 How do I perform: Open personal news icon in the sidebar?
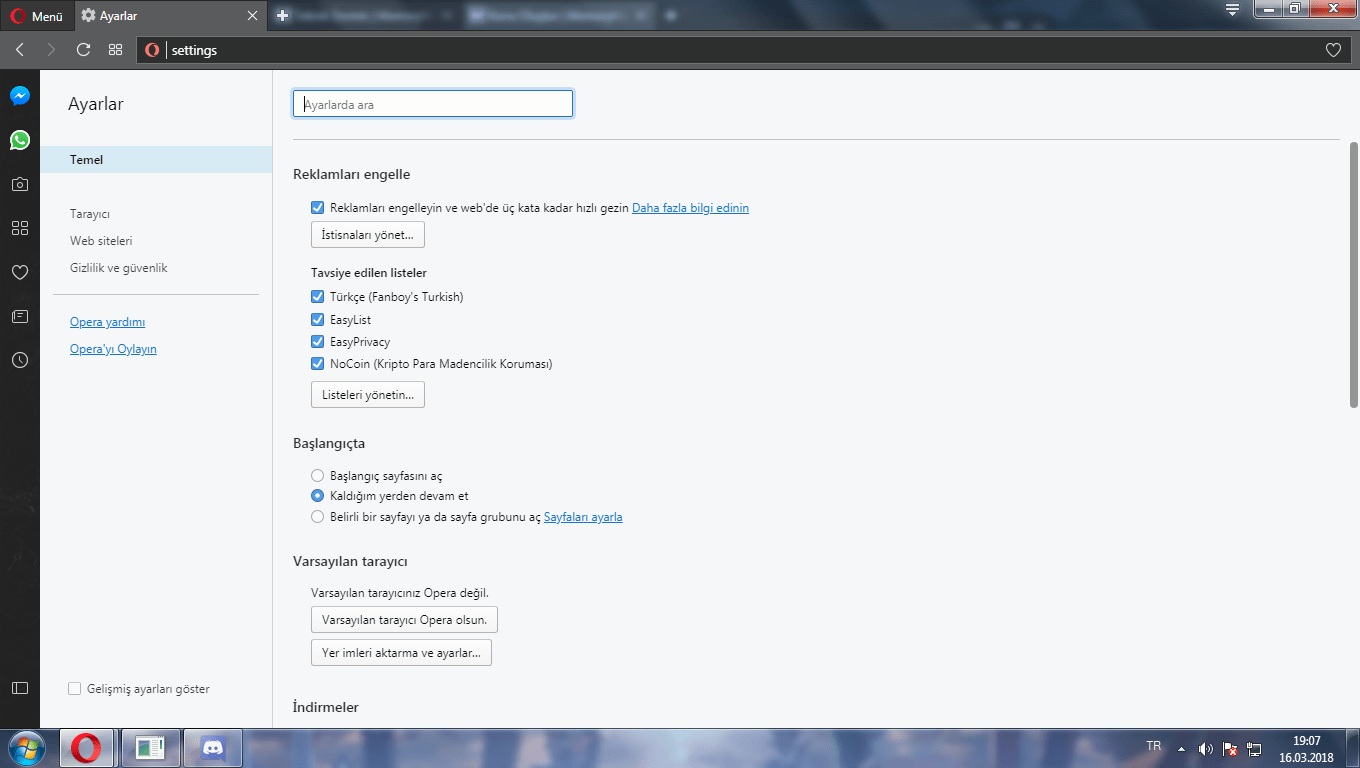[20, 316]
